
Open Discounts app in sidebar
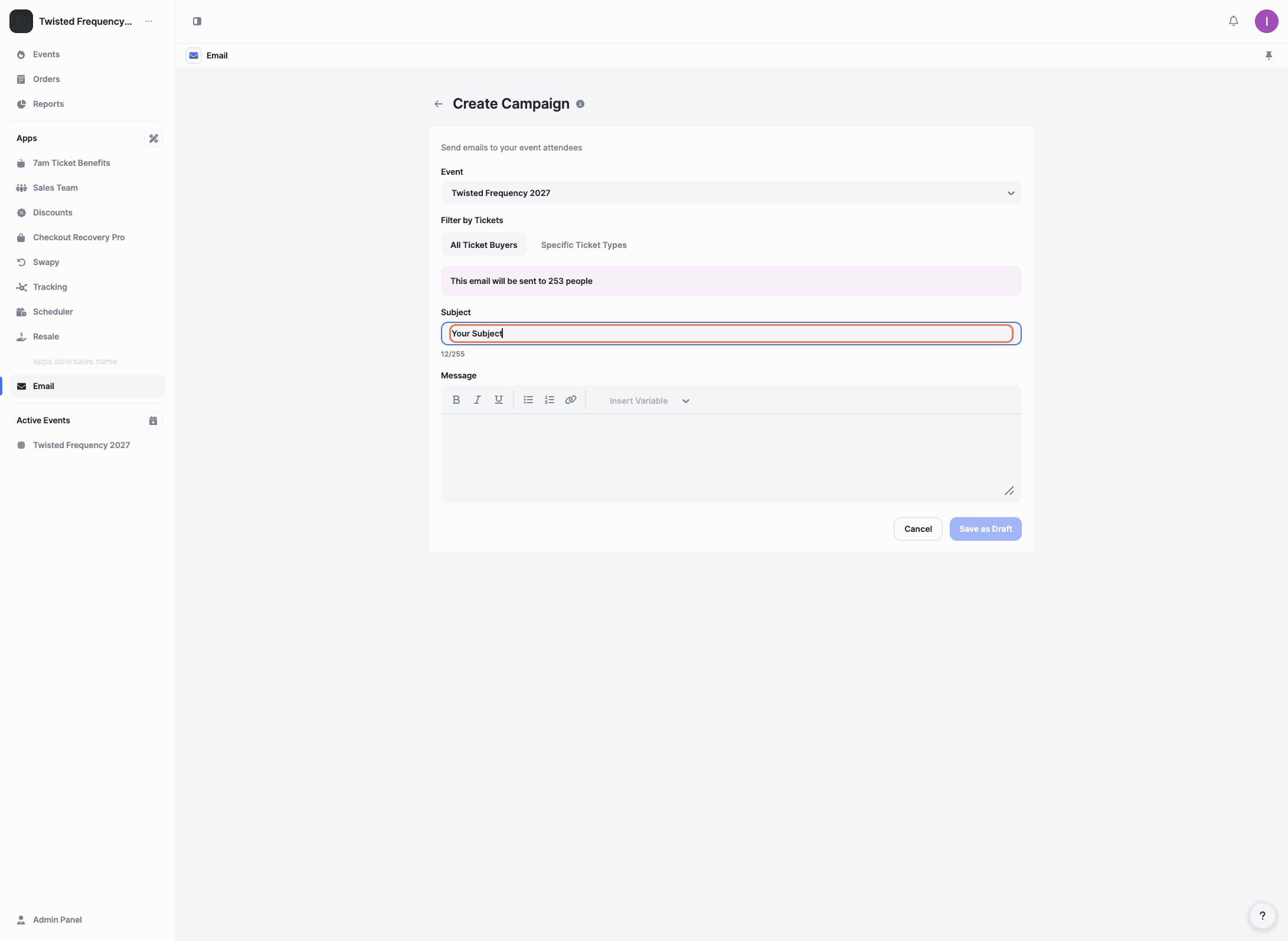tap(53, 213)
